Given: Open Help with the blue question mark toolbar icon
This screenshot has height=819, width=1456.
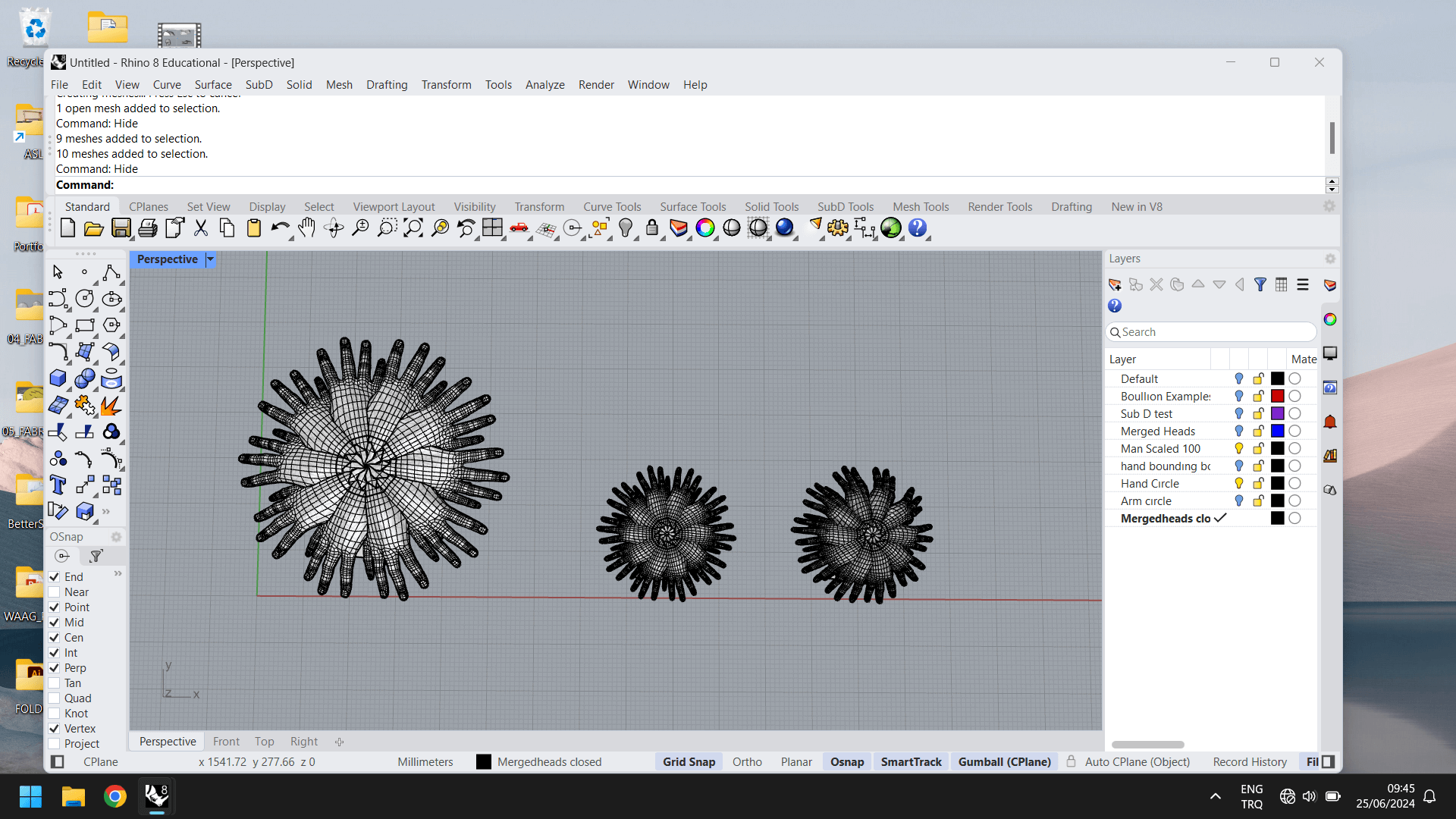Looking at the screenshot, I should tap(918, 228).
